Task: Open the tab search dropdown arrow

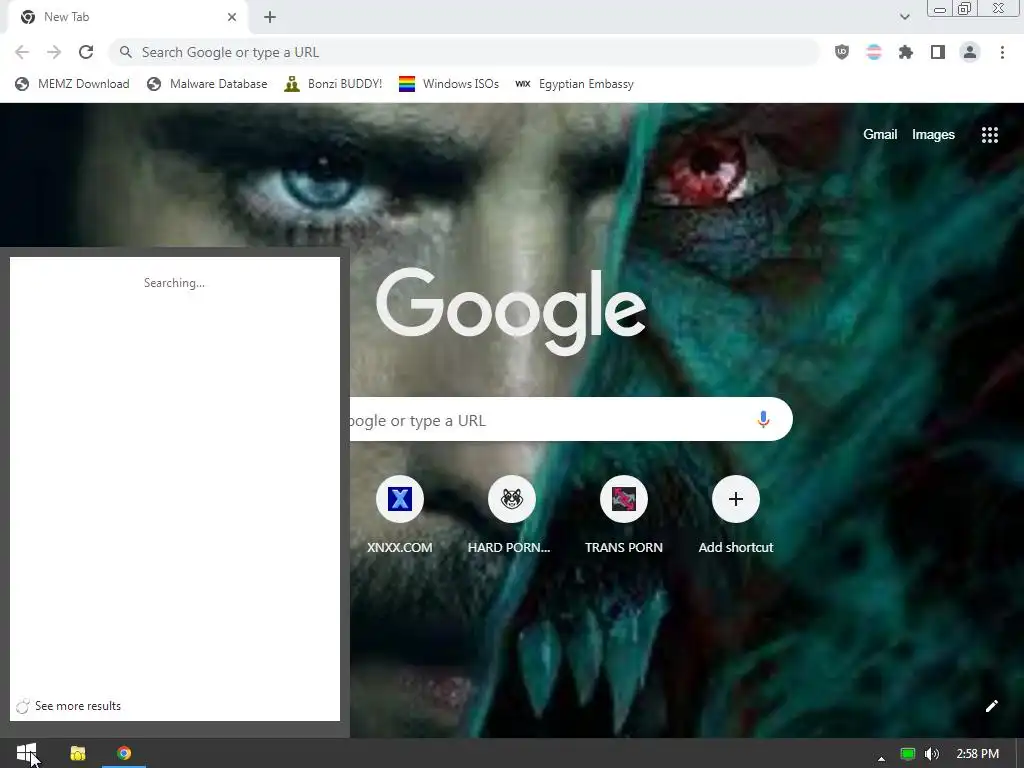Action: [x=904, y=17]
